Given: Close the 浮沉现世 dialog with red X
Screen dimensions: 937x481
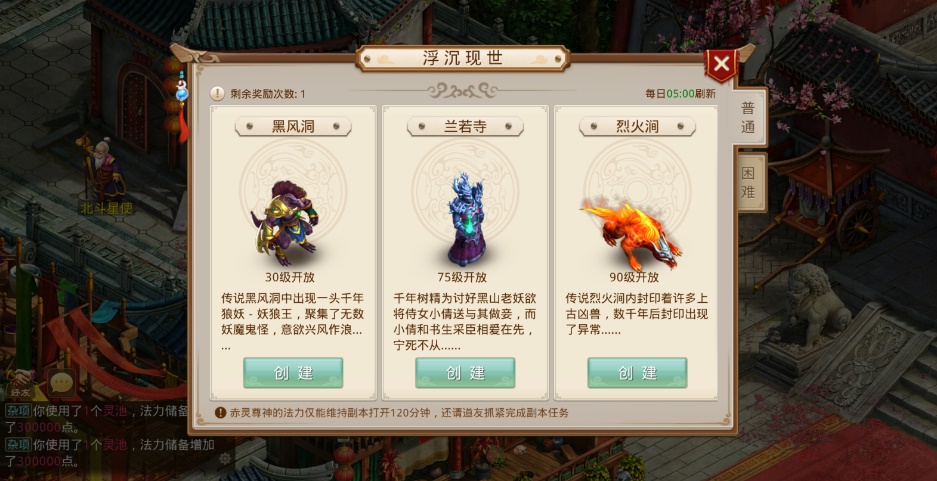Looking at the screenshot, I should pos(721,63).
